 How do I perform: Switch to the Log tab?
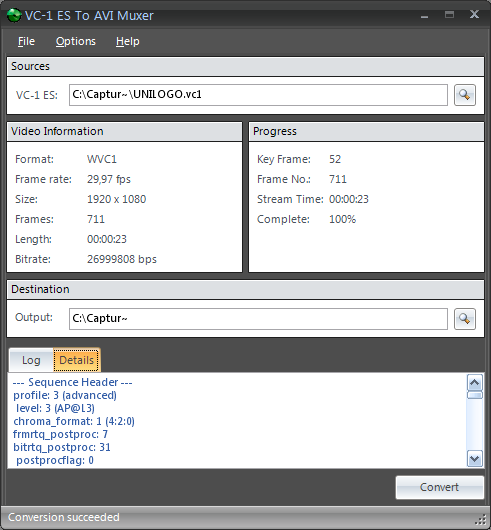click(31, 360)
